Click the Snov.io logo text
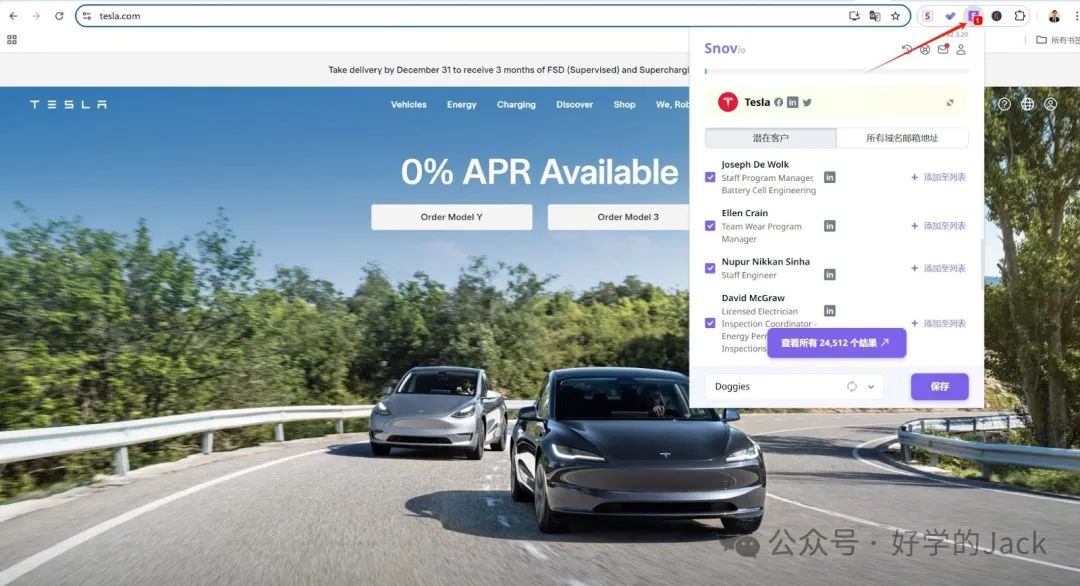Viewport: 1080px width, 586px height. point(725,48)
